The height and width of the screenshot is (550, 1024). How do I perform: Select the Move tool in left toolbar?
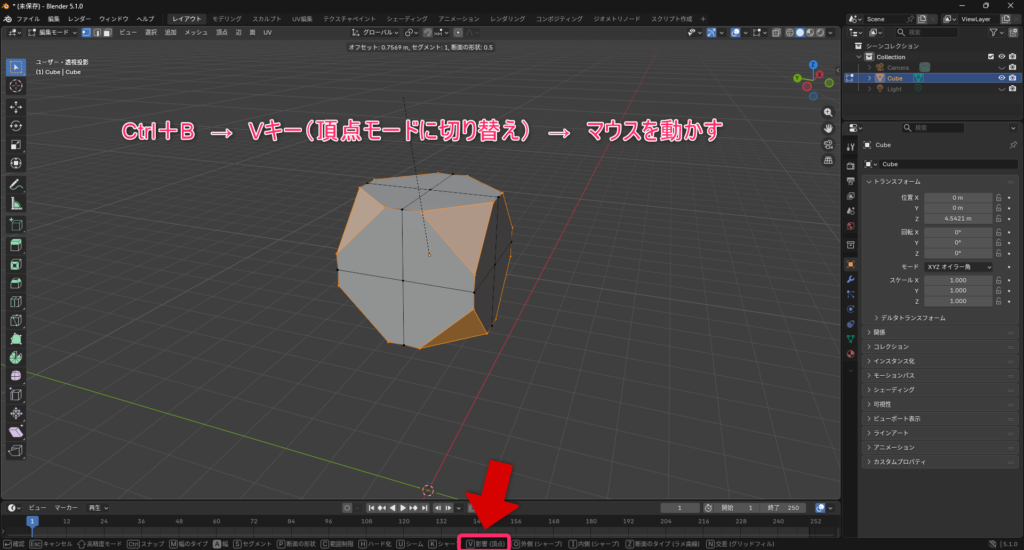pyautogui.click(x=16, y=106)
